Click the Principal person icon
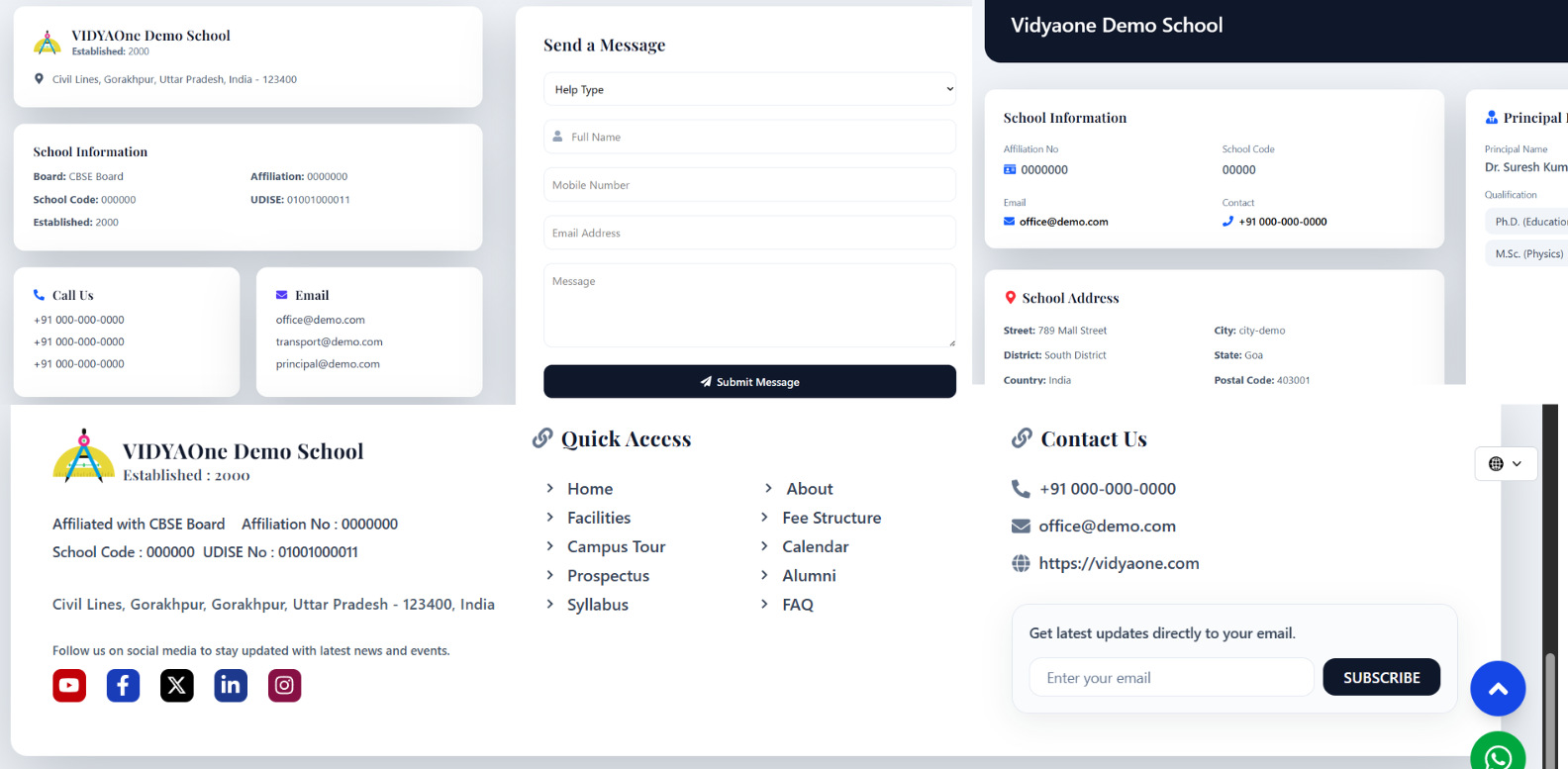Viewport: 1568px width, 769px height. click(1492, 118)
